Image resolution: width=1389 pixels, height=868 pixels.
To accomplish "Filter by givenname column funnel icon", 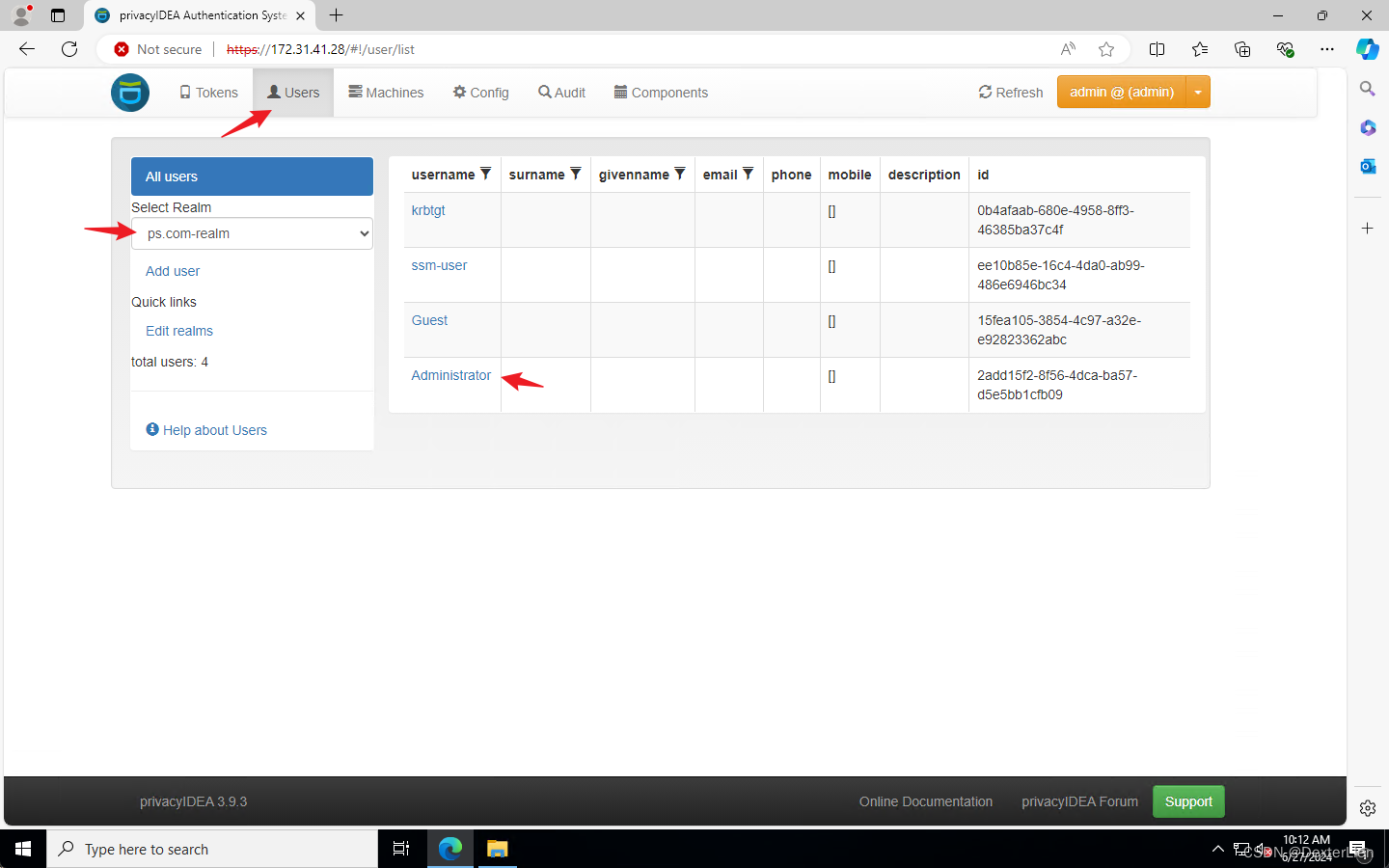I will coord(680,174).
